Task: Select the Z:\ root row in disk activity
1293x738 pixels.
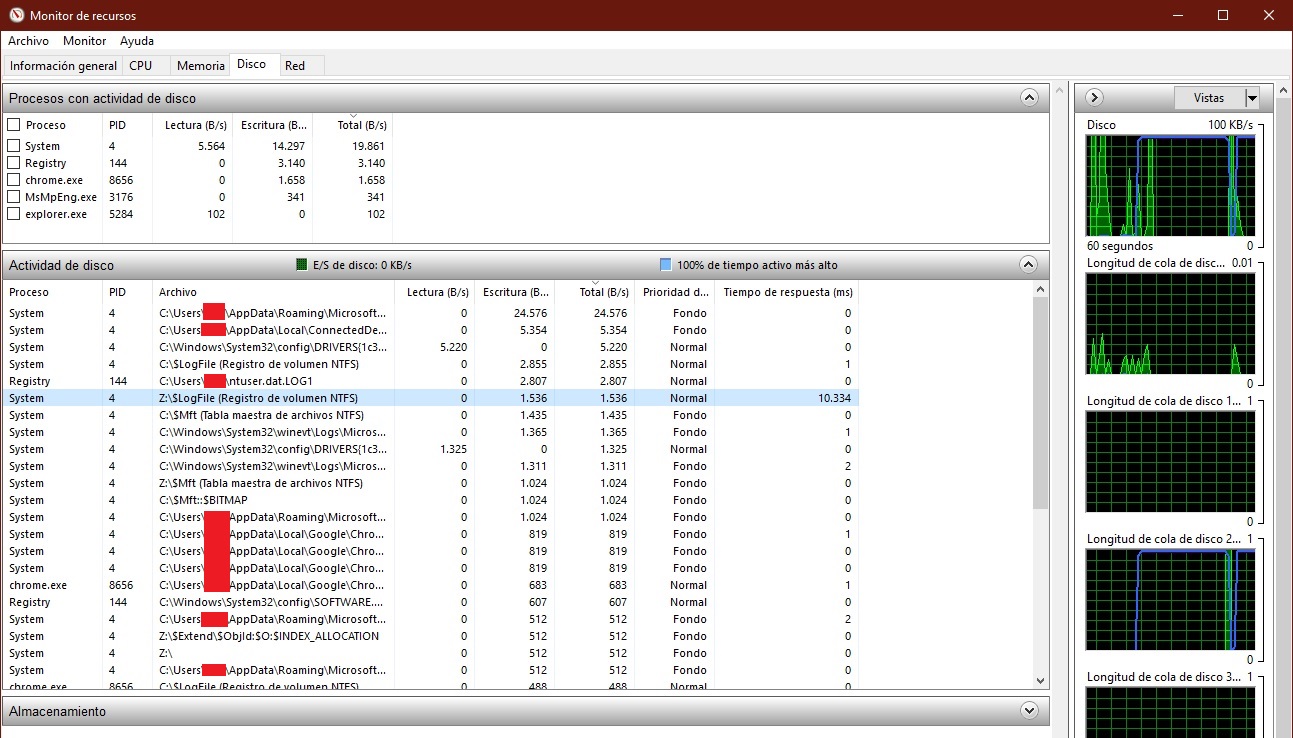Action: [x=430, y=653]
